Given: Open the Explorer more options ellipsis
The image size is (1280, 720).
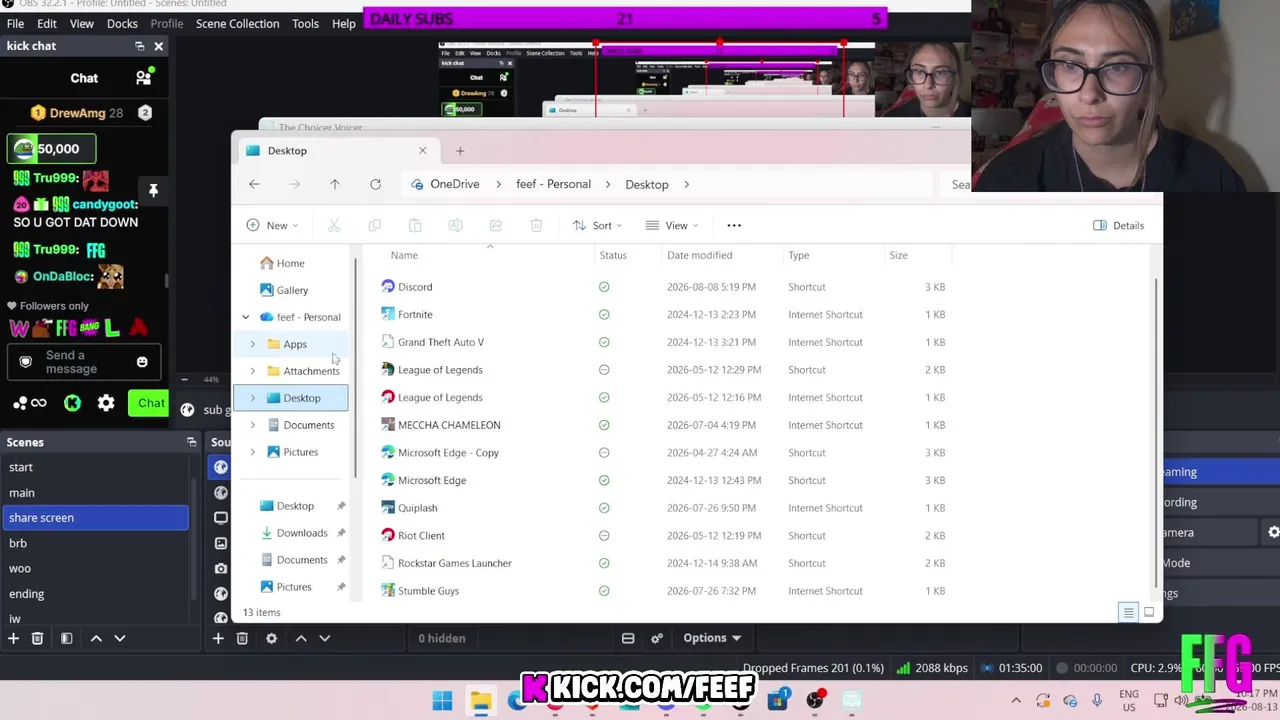Looking at the screenshot, I should click(734, 225).
